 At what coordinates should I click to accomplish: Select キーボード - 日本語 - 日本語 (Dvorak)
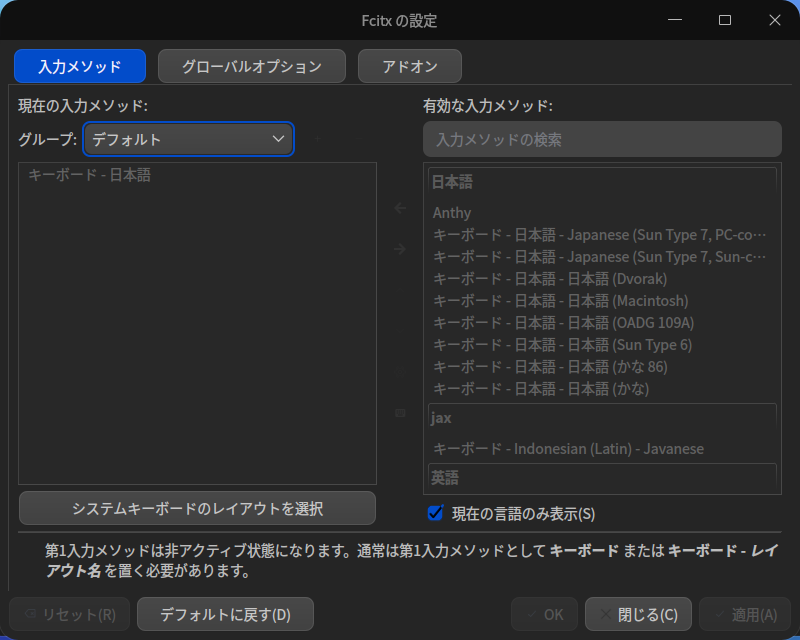(602, 279)
